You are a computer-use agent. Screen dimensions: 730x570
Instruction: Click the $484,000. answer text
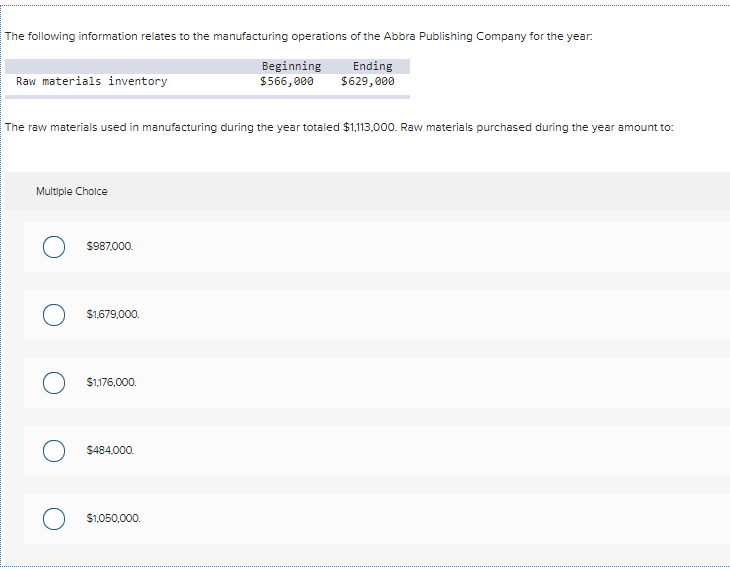click(x=110, y=450)
